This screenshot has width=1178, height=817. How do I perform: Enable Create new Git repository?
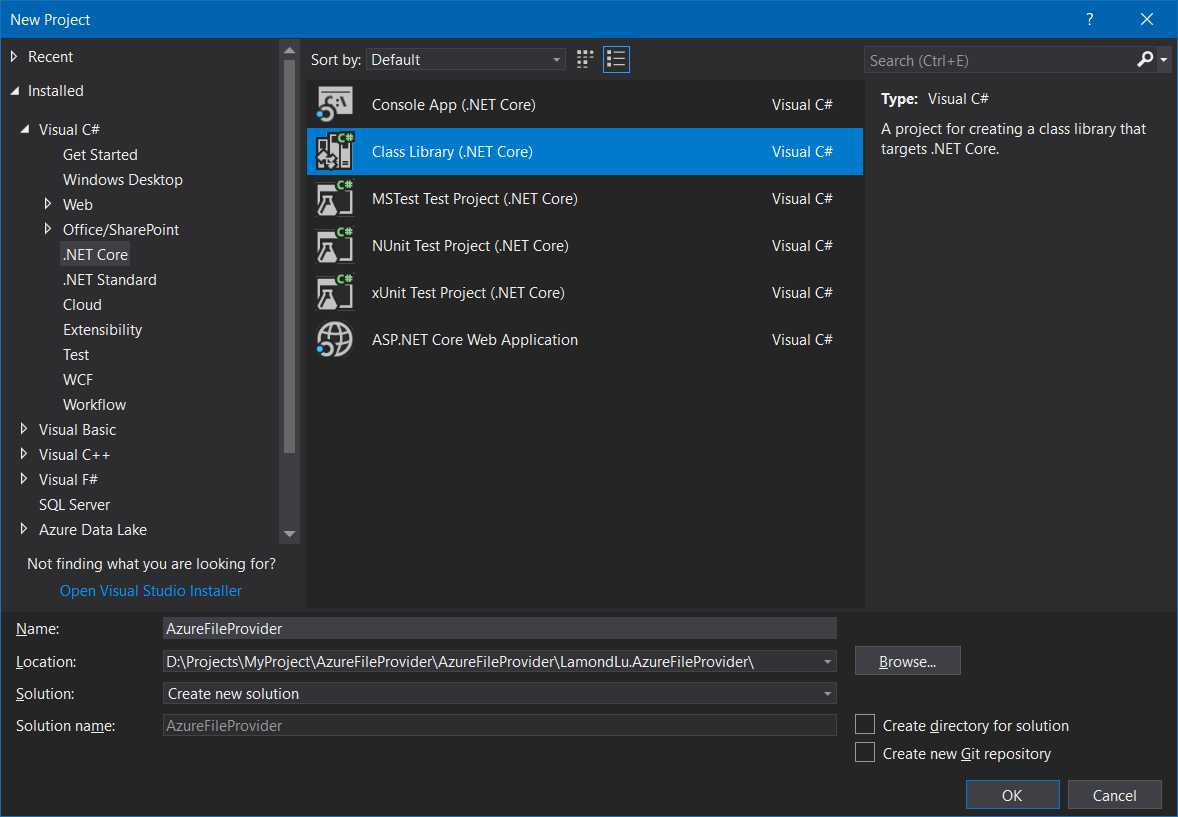(x=865, y=752)
